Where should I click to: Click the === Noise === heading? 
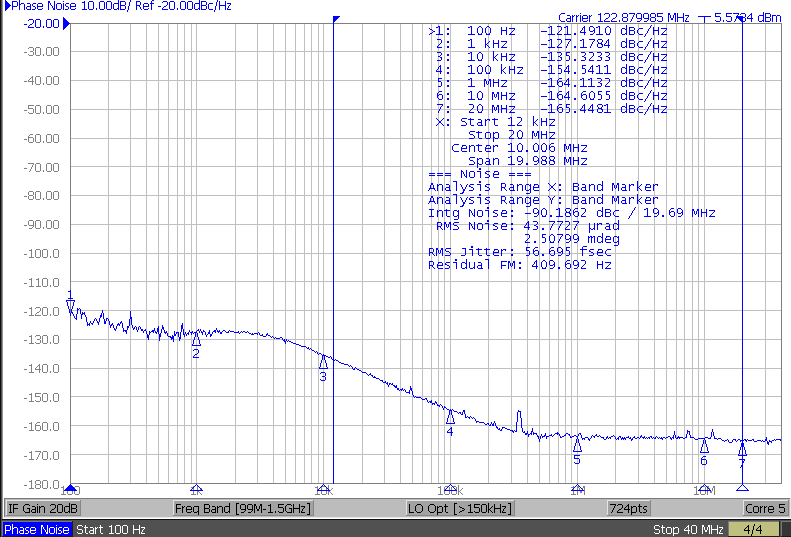[479, 174]
